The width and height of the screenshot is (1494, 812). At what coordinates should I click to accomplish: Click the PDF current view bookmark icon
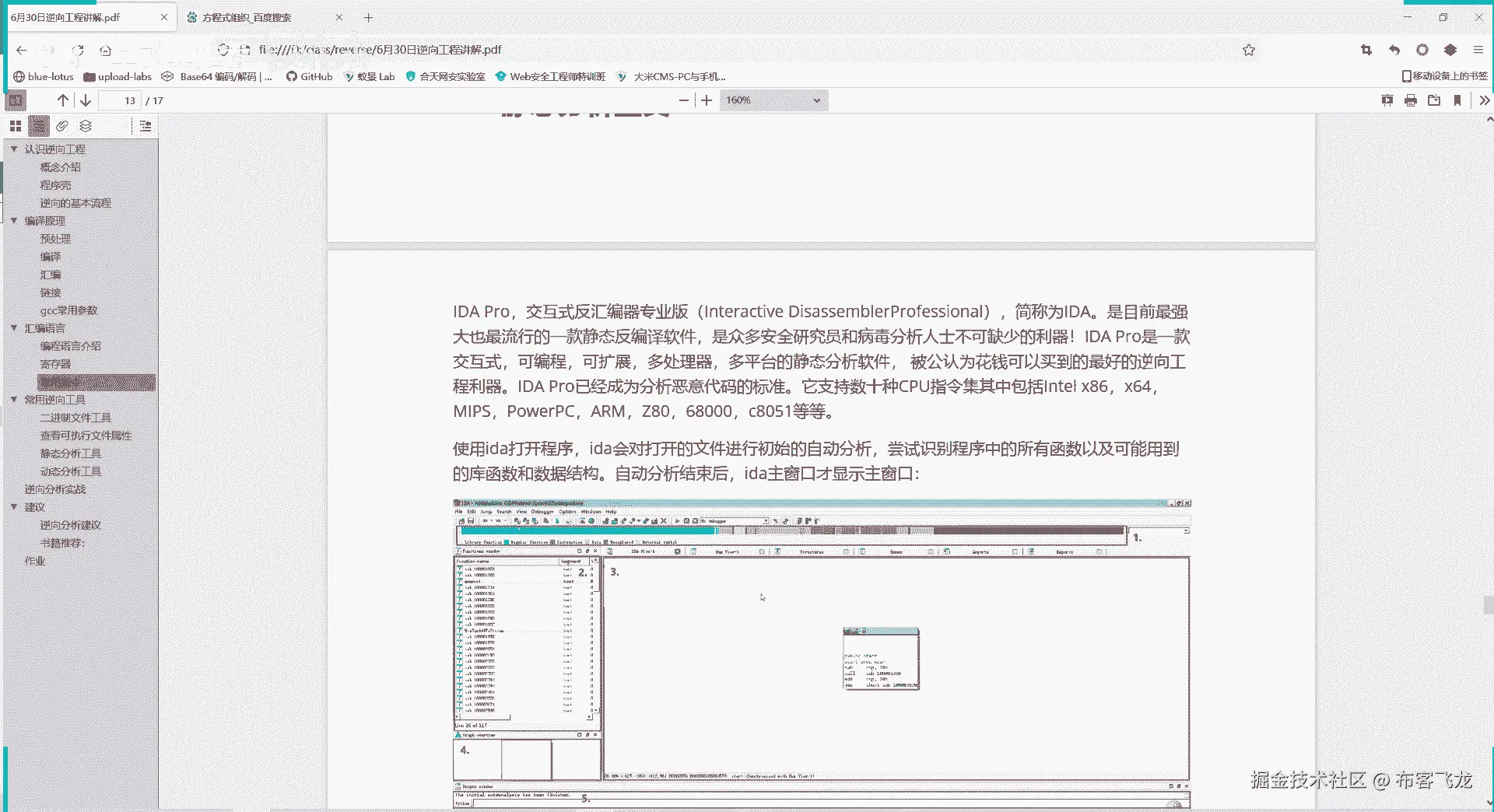tap(1457, 100)
